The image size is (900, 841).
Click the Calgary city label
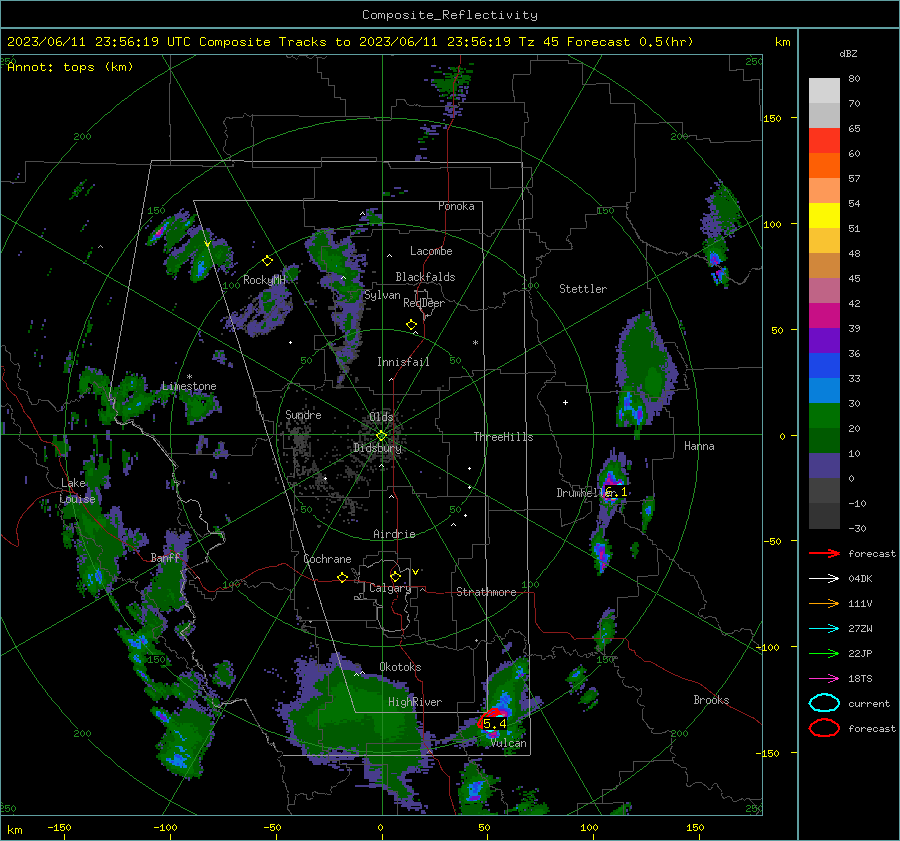tap(390, 588)
